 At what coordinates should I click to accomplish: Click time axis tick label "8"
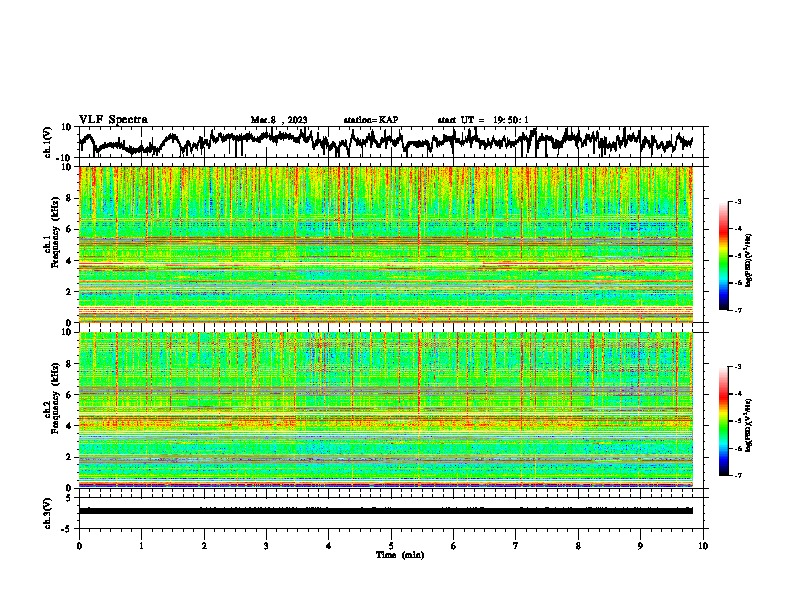pyautogui.click(x=578, y=546)
